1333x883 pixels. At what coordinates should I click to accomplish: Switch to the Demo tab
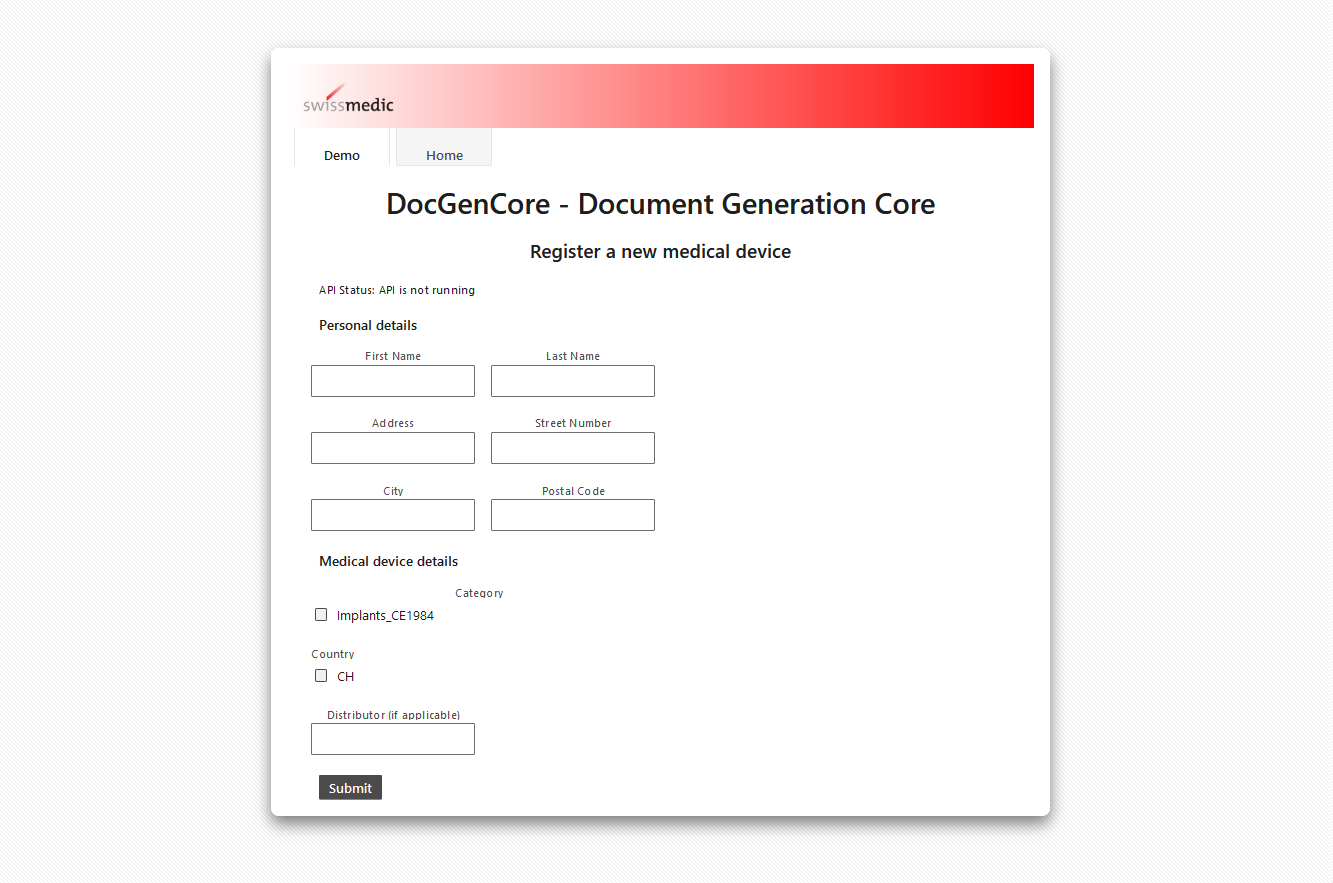coord(342,148)
